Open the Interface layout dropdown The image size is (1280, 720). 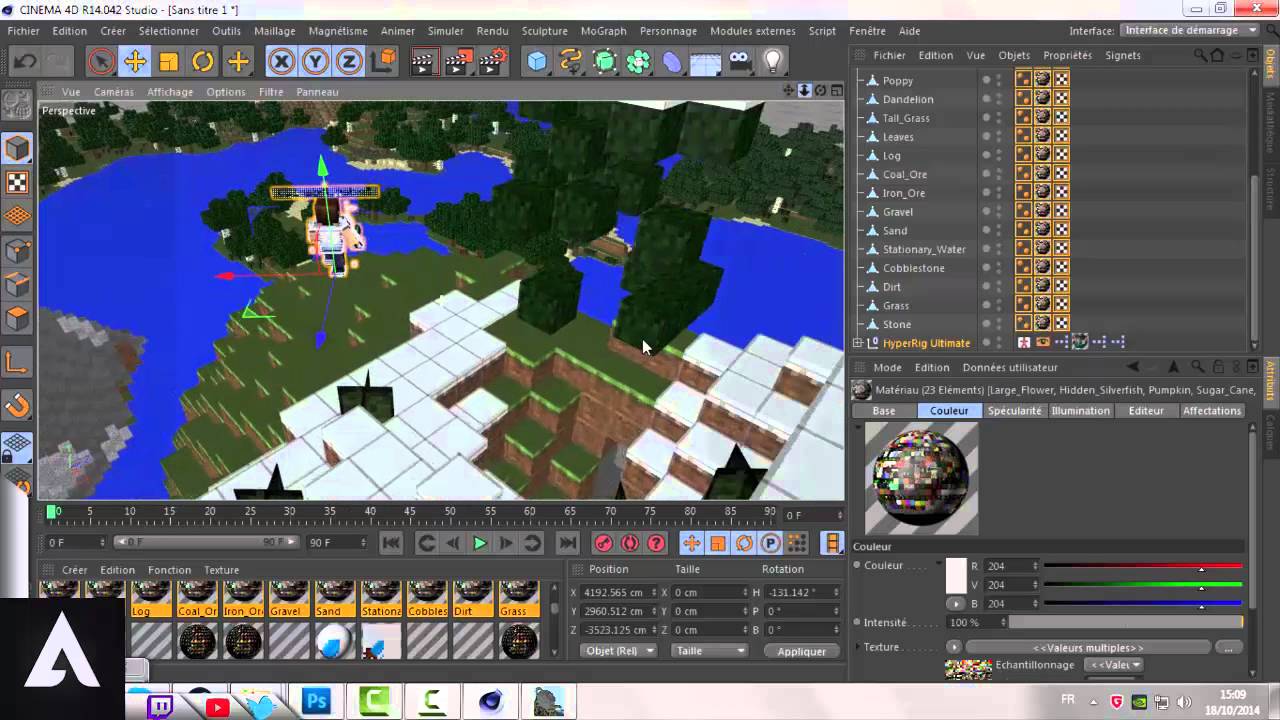(1190, 30)
